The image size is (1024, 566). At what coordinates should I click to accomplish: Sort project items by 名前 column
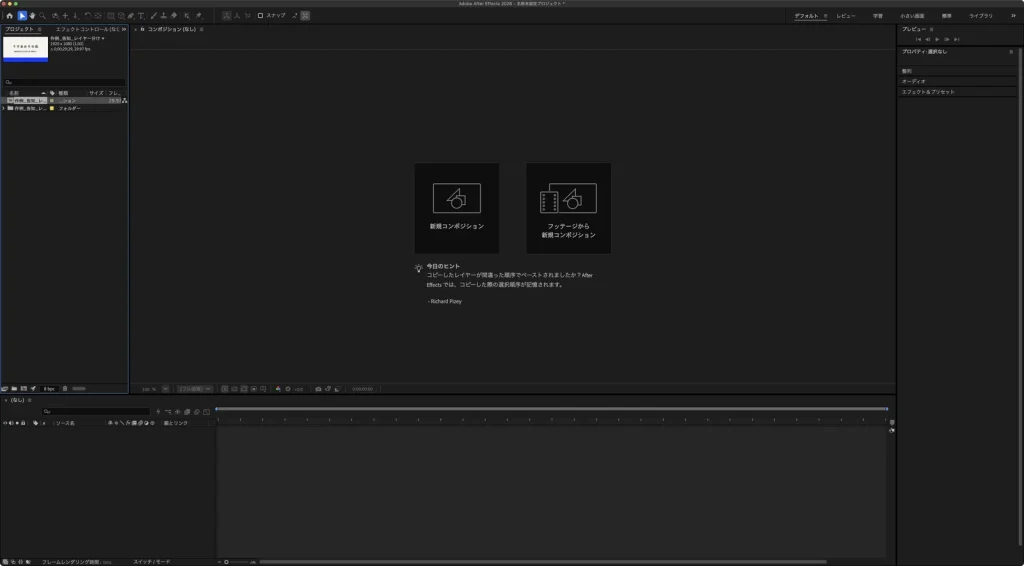click(x=14, y=93)
